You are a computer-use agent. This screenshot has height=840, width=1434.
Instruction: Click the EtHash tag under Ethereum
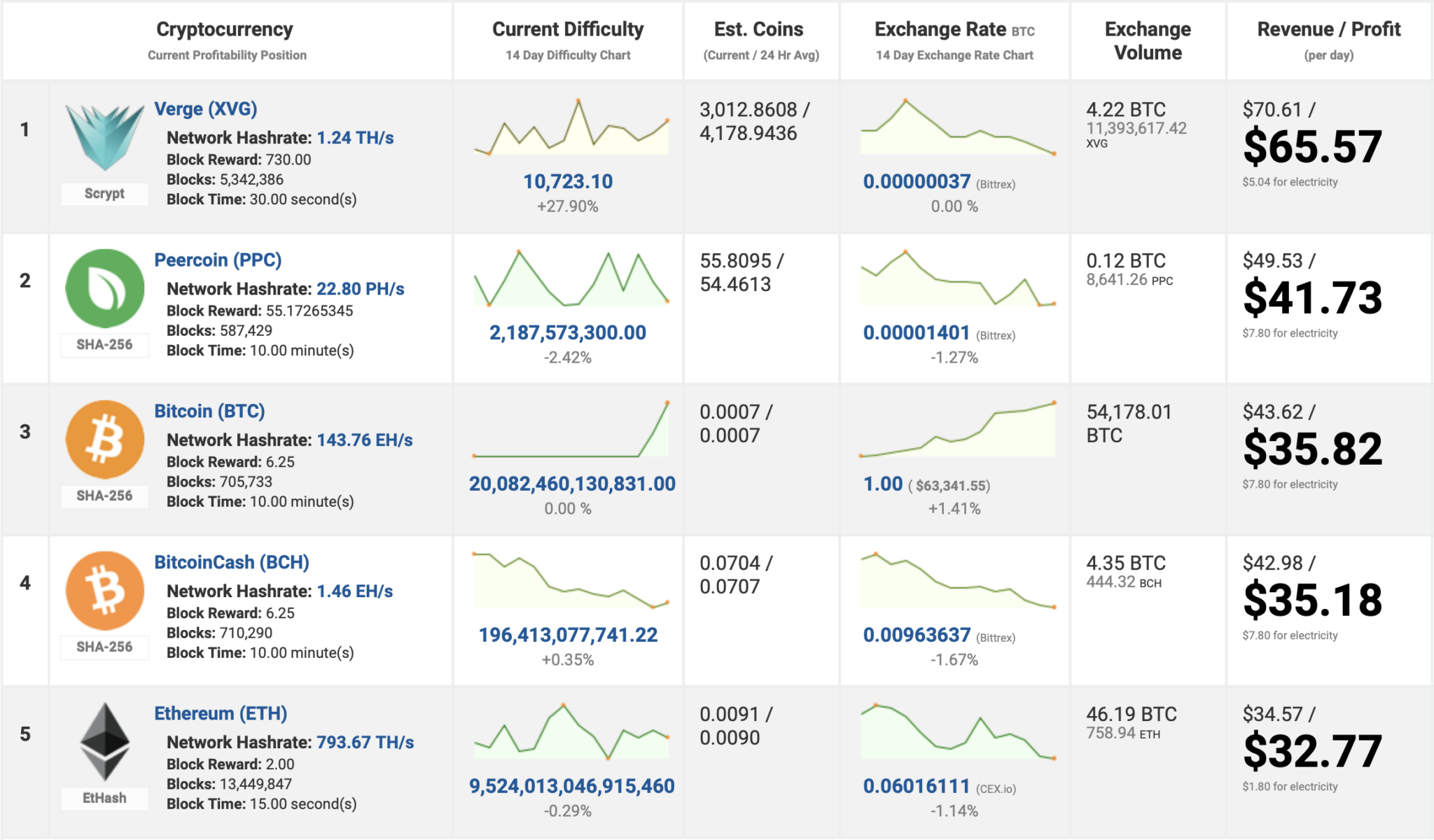[104, 799]
